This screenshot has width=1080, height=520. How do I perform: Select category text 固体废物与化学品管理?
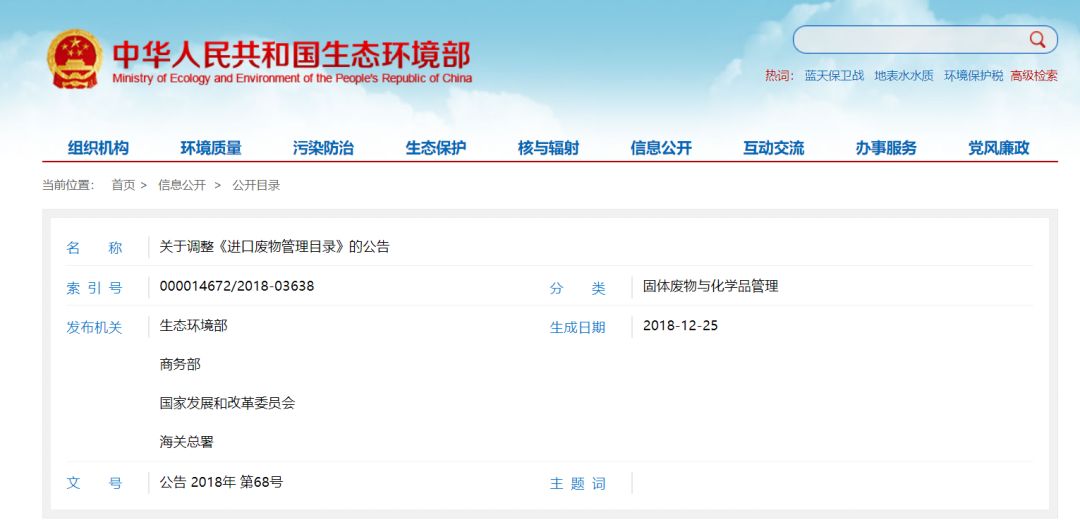coord(711,286)
